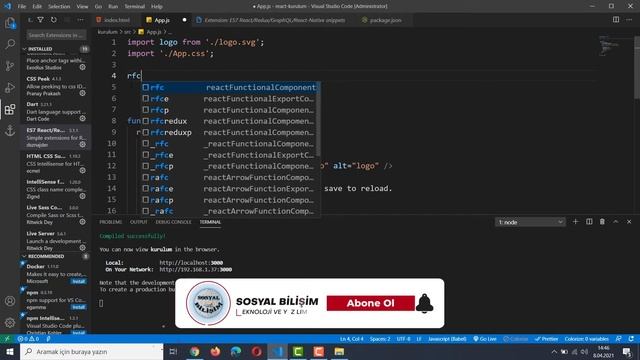Image resolution: width=640 pixels, height=360 pixels.
Task: Open the Explorer view in activity bar
Action: pos(10,23)
